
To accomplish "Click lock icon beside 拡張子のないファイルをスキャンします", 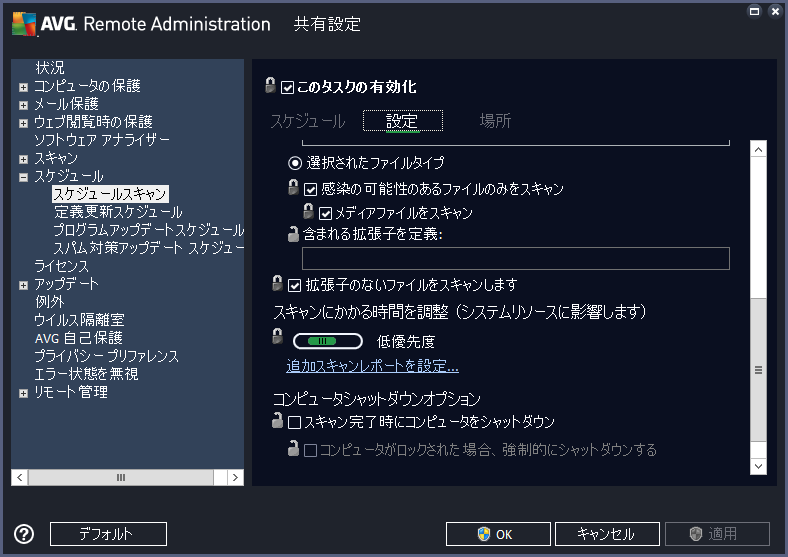I will pos(277,283).
